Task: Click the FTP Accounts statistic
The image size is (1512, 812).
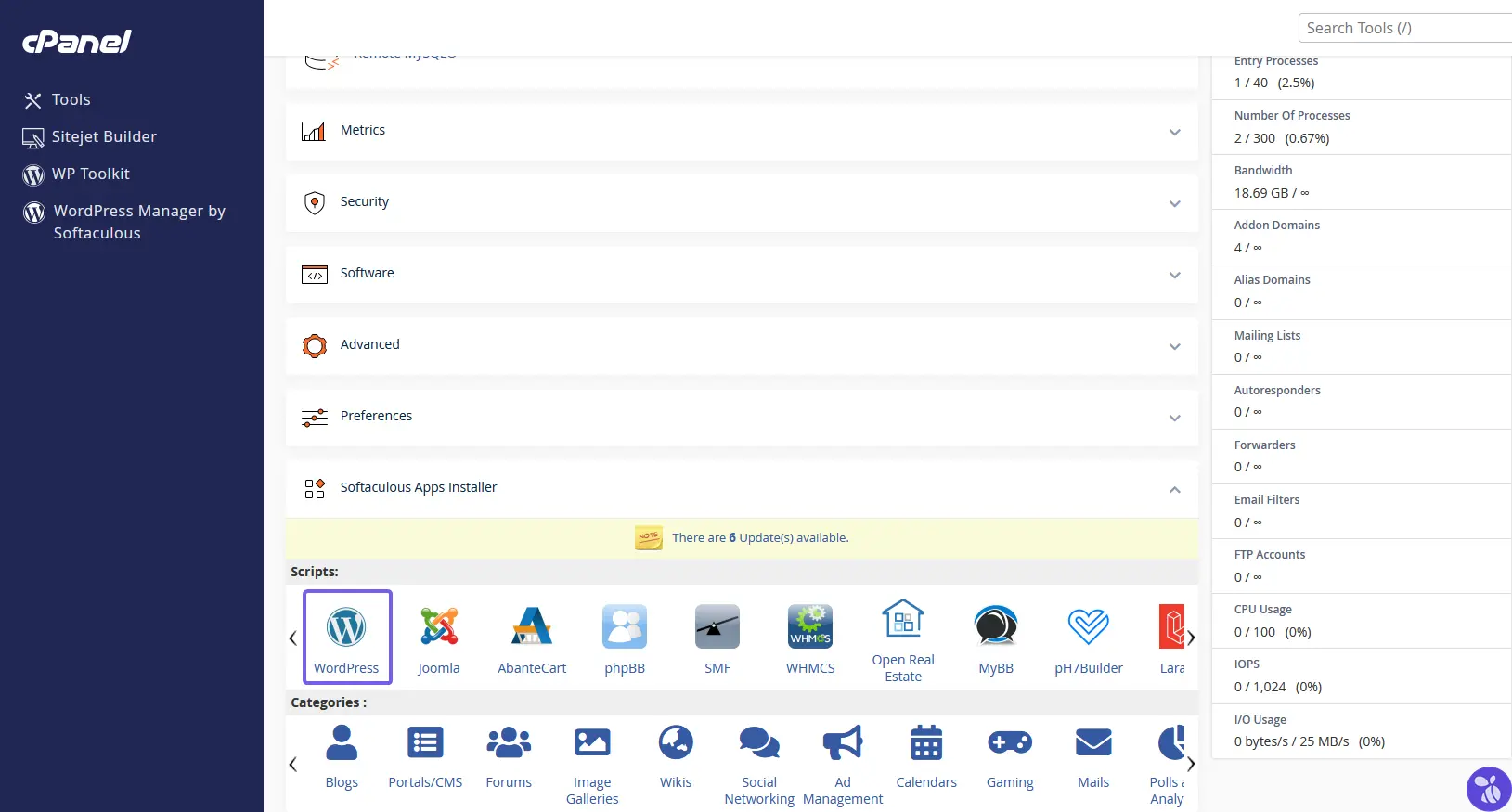Action: click(x=1362, y=566)
